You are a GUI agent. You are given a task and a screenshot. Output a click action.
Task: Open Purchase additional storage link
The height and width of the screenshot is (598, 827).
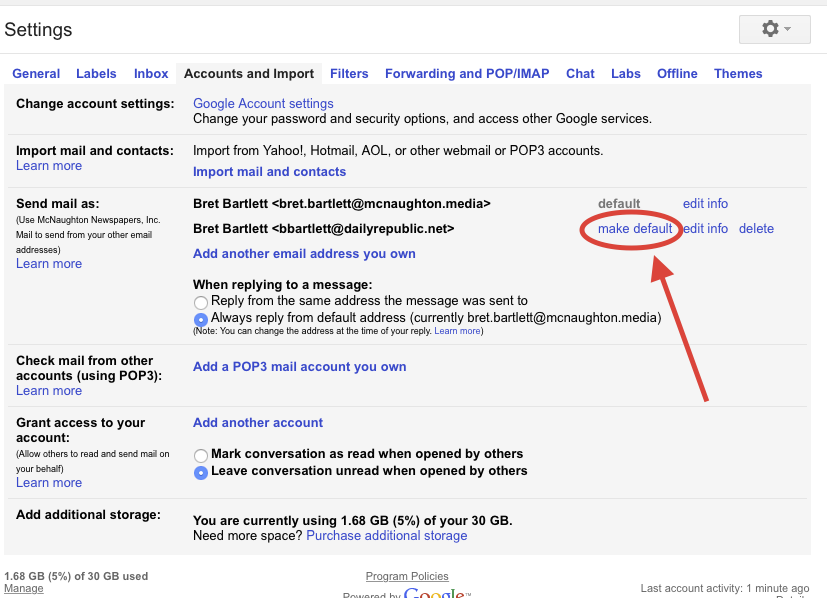[x=386, y=536]
